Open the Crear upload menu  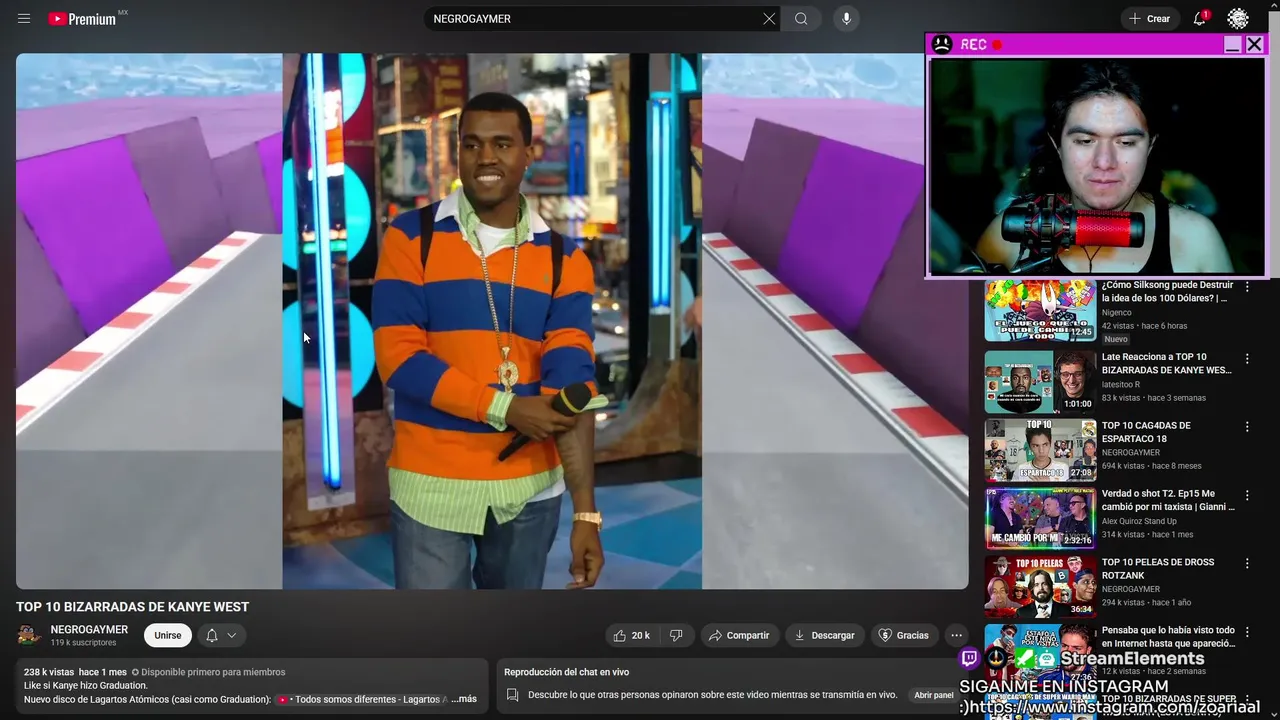pyautogui.click(x=1149, y=19)
